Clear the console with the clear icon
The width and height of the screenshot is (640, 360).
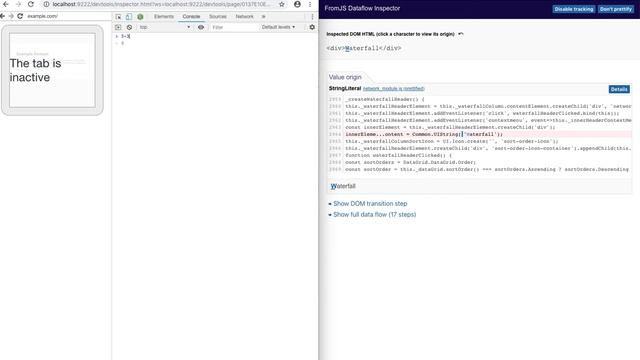point(129,27)
